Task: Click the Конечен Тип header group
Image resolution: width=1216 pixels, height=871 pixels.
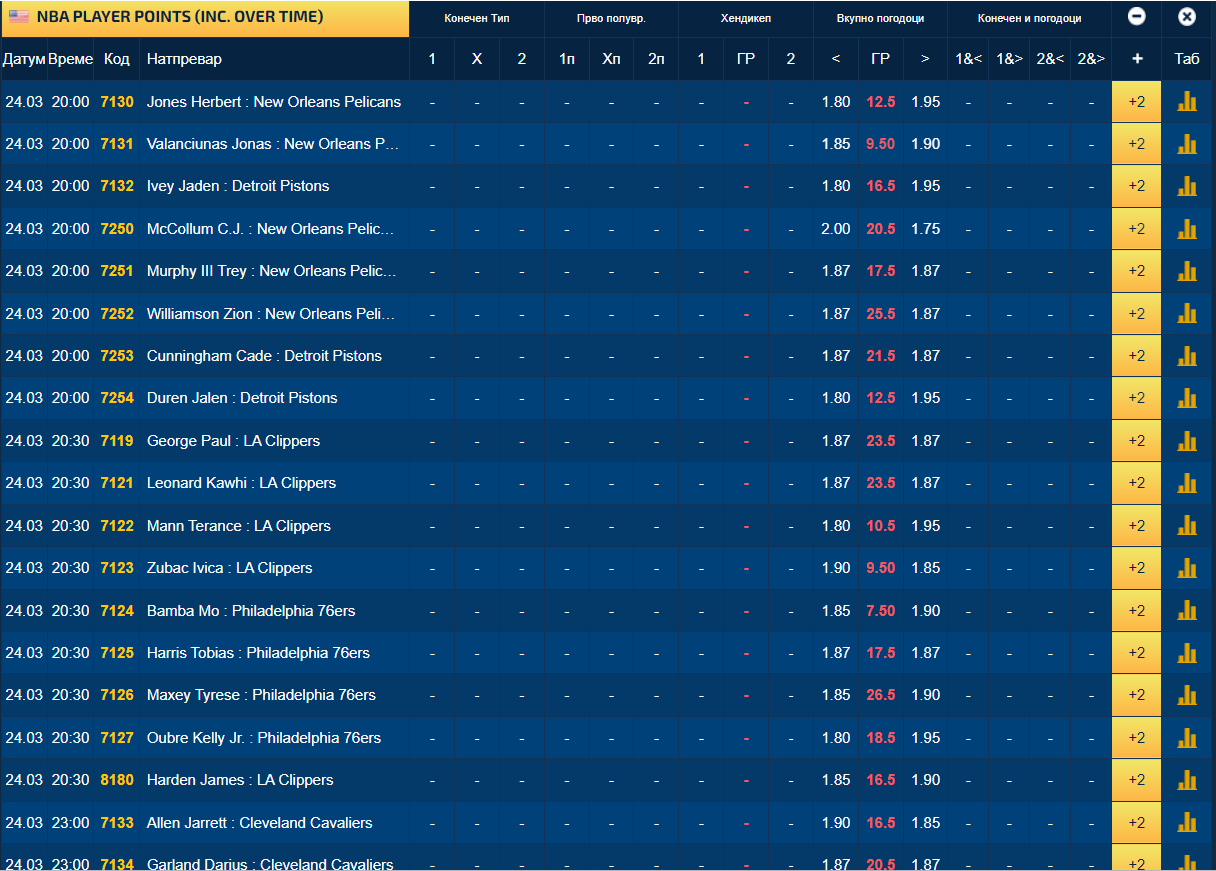Action: coord(477,19)
